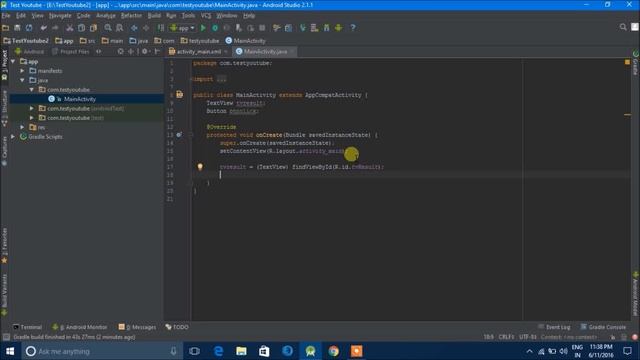Toggle the Structure tool window
This screenshot has width=640, height=360.
(4, 108)
